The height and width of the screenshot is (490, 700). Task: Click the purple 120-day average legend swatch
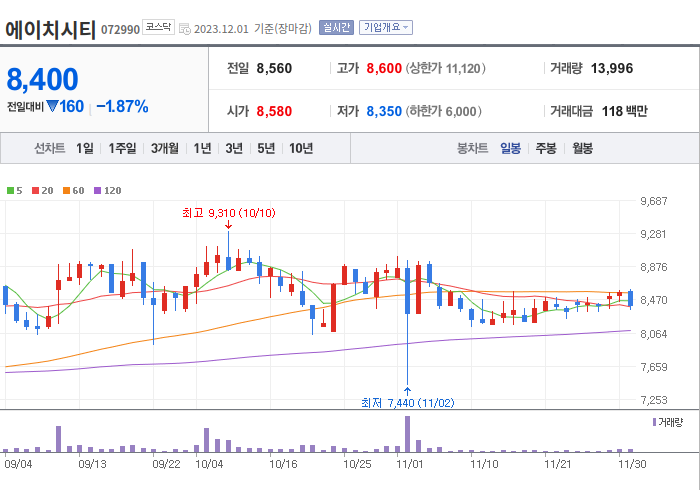97,191
